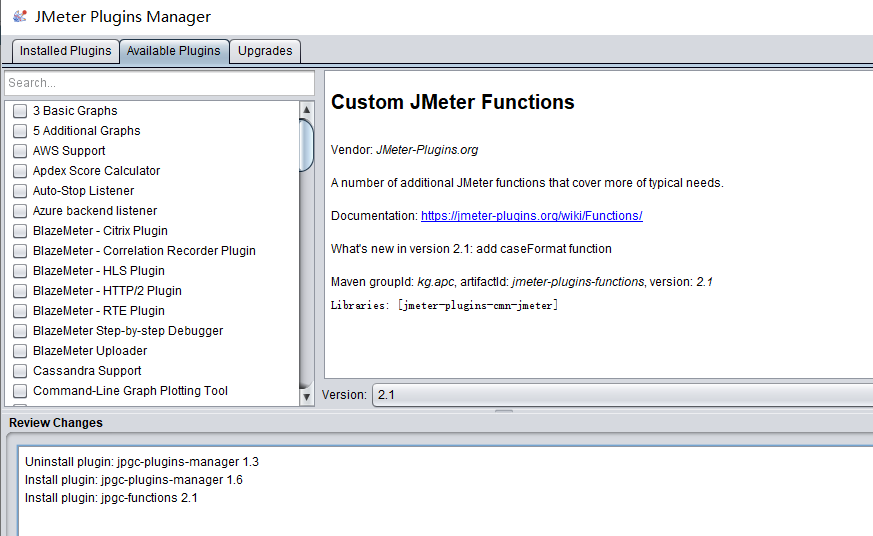This screenshot has width=873, height=536.
Task: Switch to the Installed Plugins tab
Action: tap(65, 51)
